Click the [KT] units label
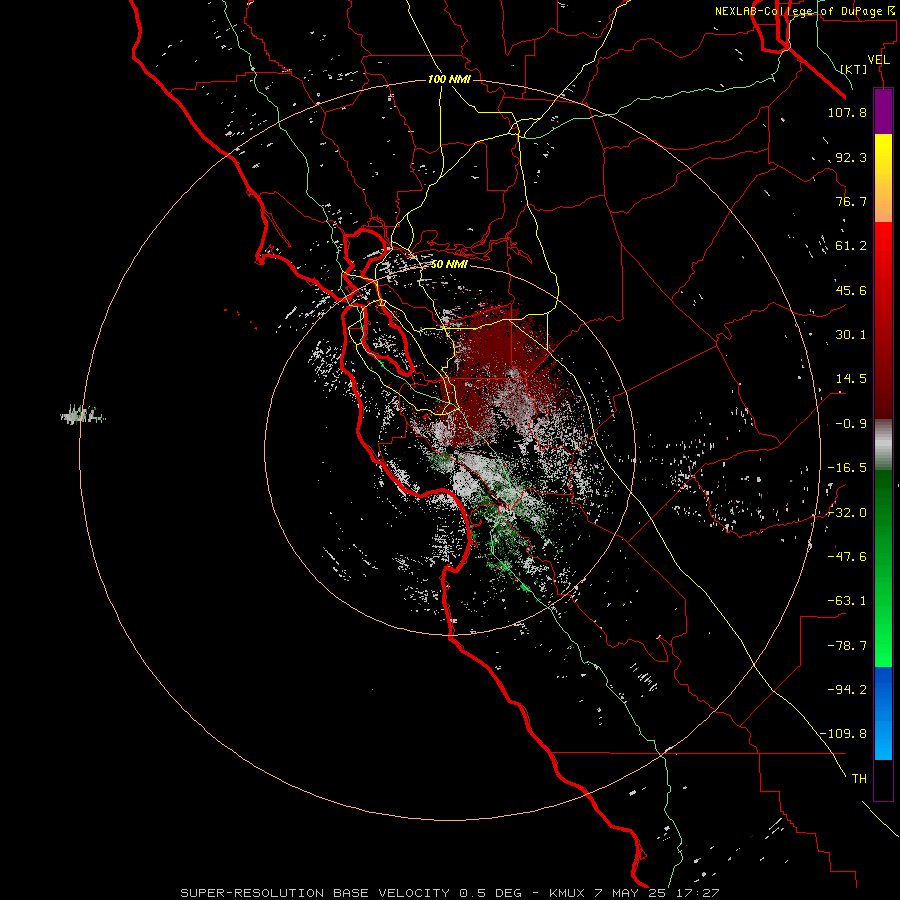Viewport: 900px width, 900px height. (854, 69)
